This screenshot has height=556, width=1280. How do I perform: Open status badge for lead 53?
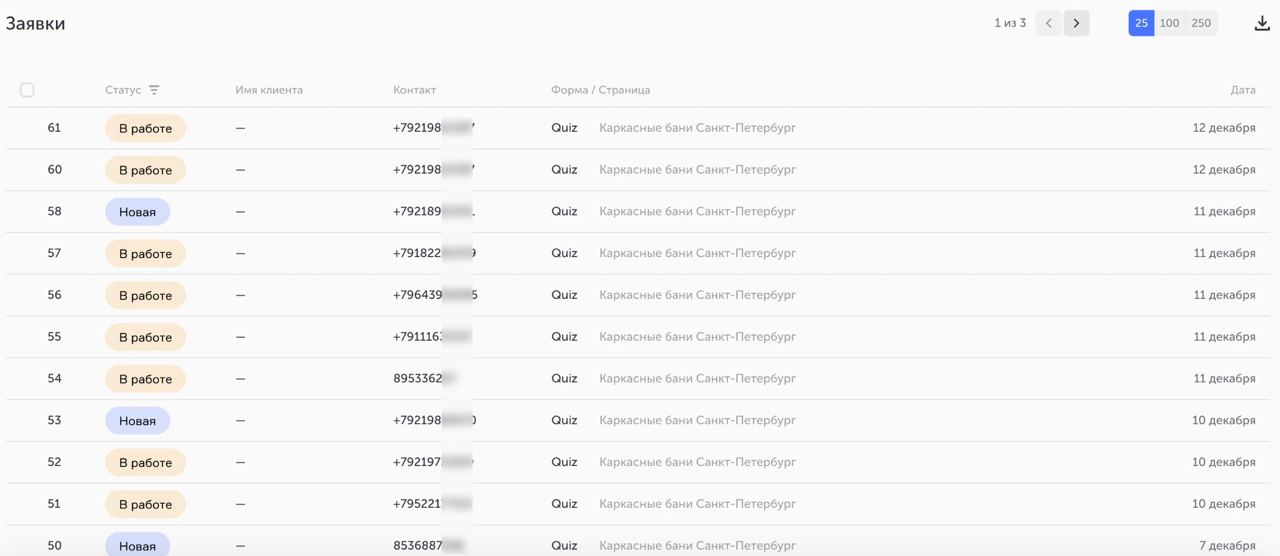[137, 421]
